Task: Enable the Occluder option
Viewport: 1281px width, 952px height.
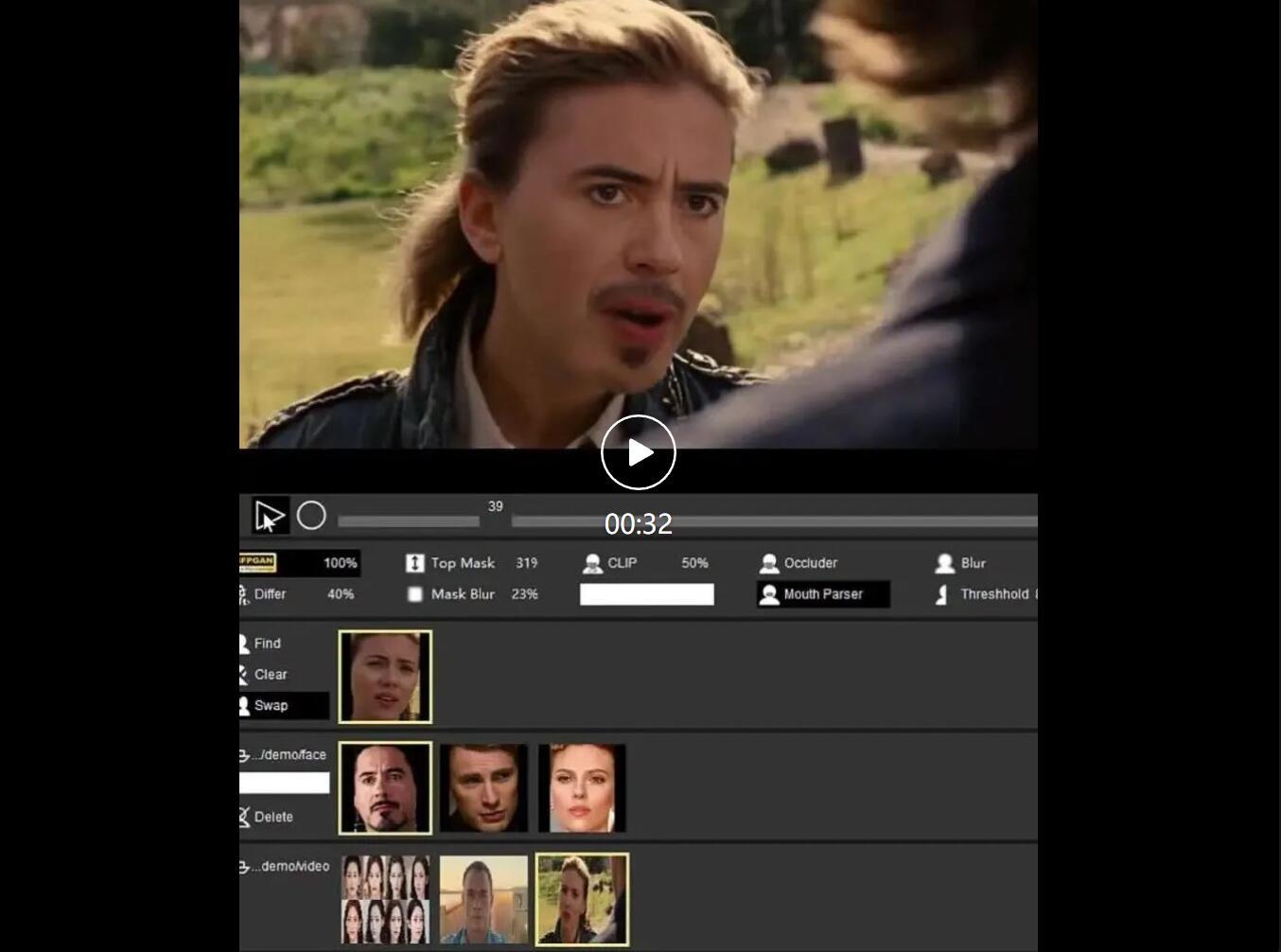Action: 799,563
